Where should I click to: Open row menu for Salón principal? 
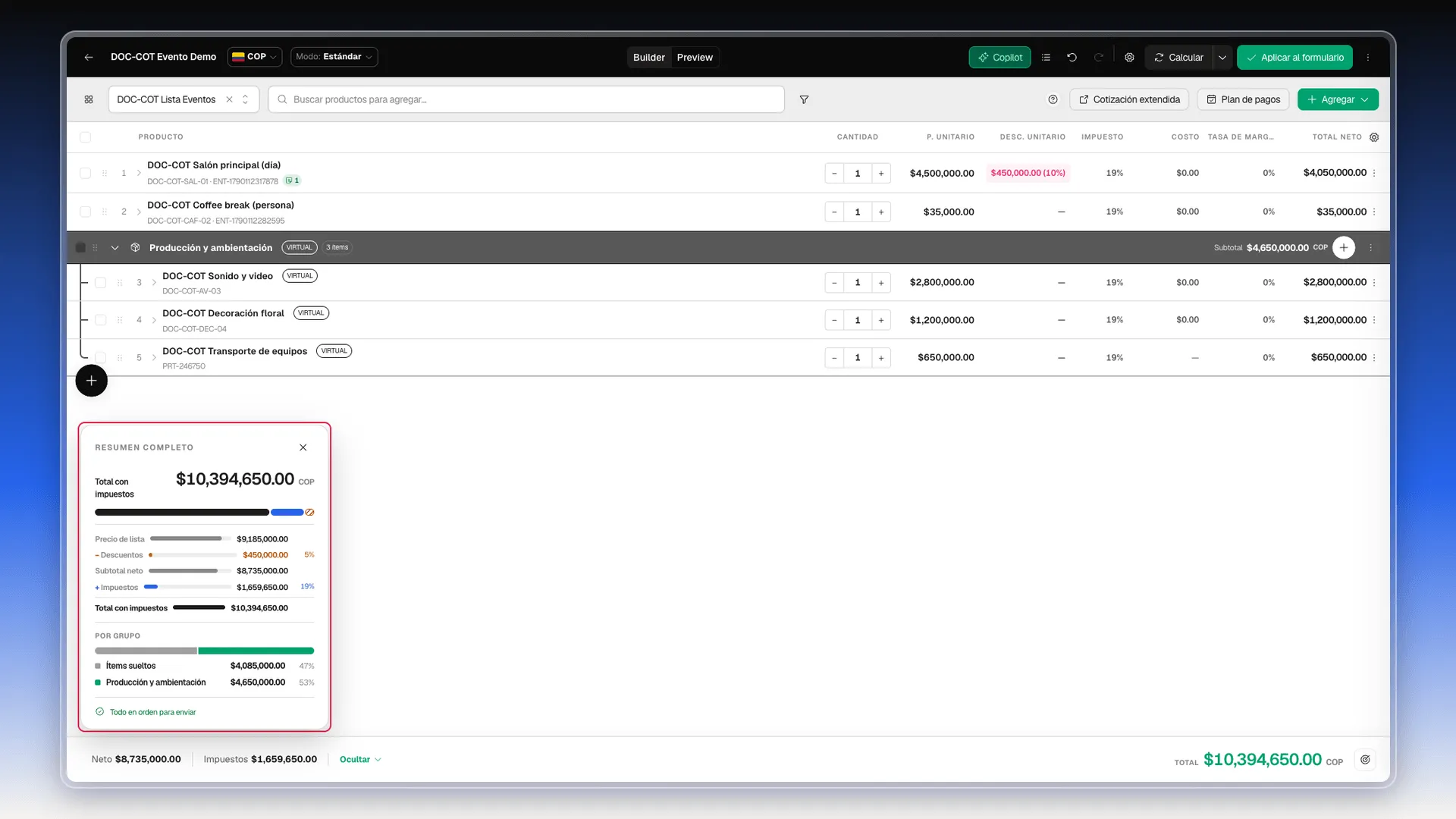click(x=1374, y=173)
